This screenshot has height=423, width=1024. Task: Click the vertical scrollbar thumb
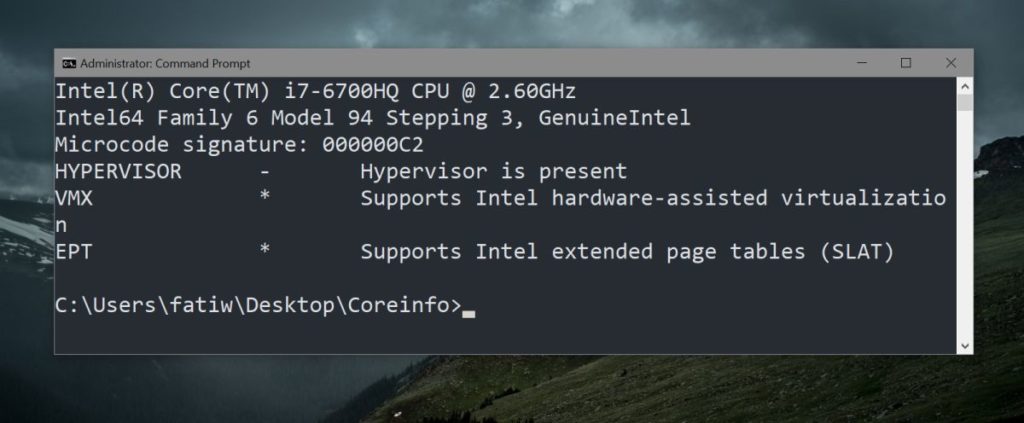[965, 102]
